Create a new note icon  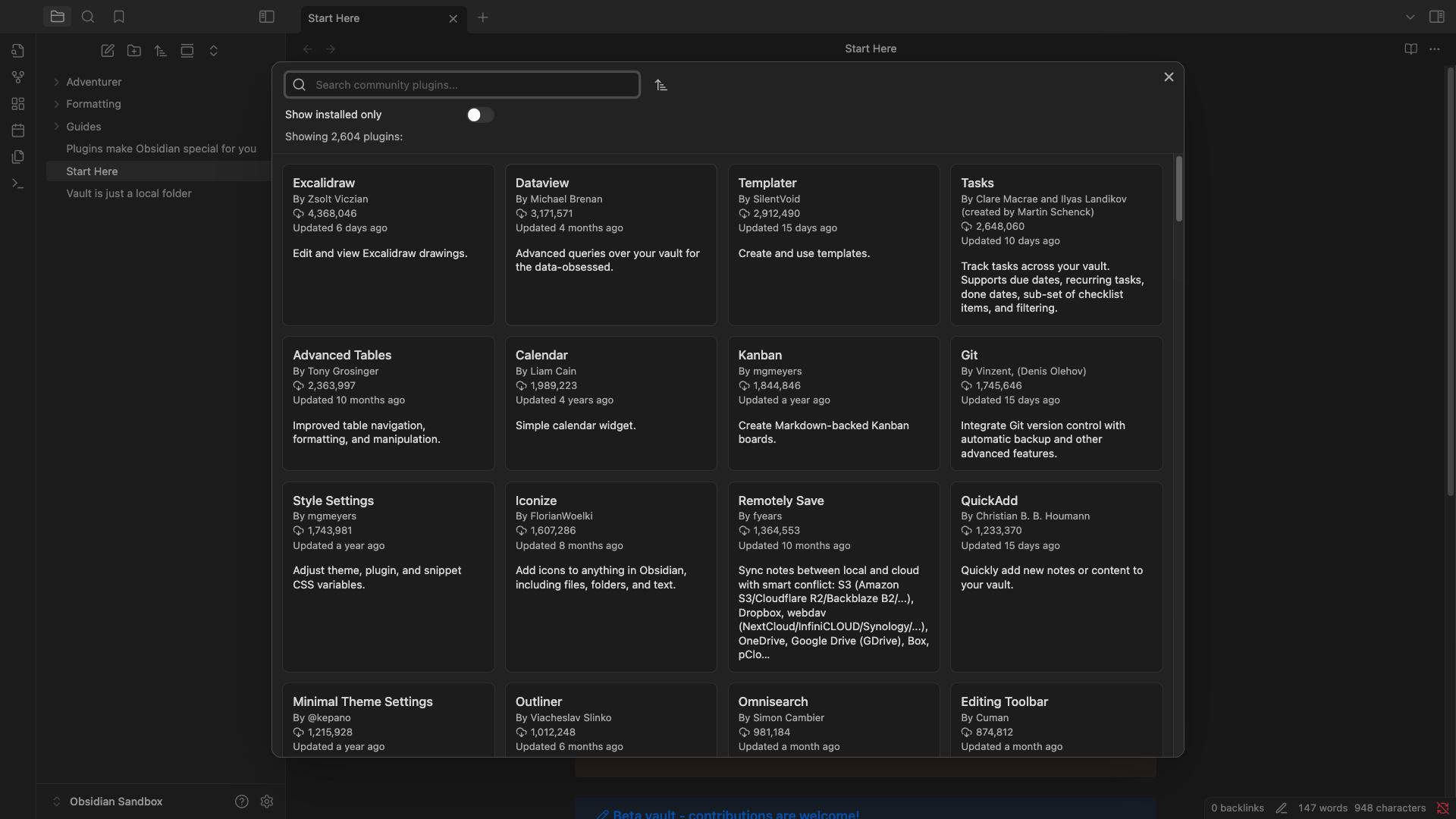108,51
